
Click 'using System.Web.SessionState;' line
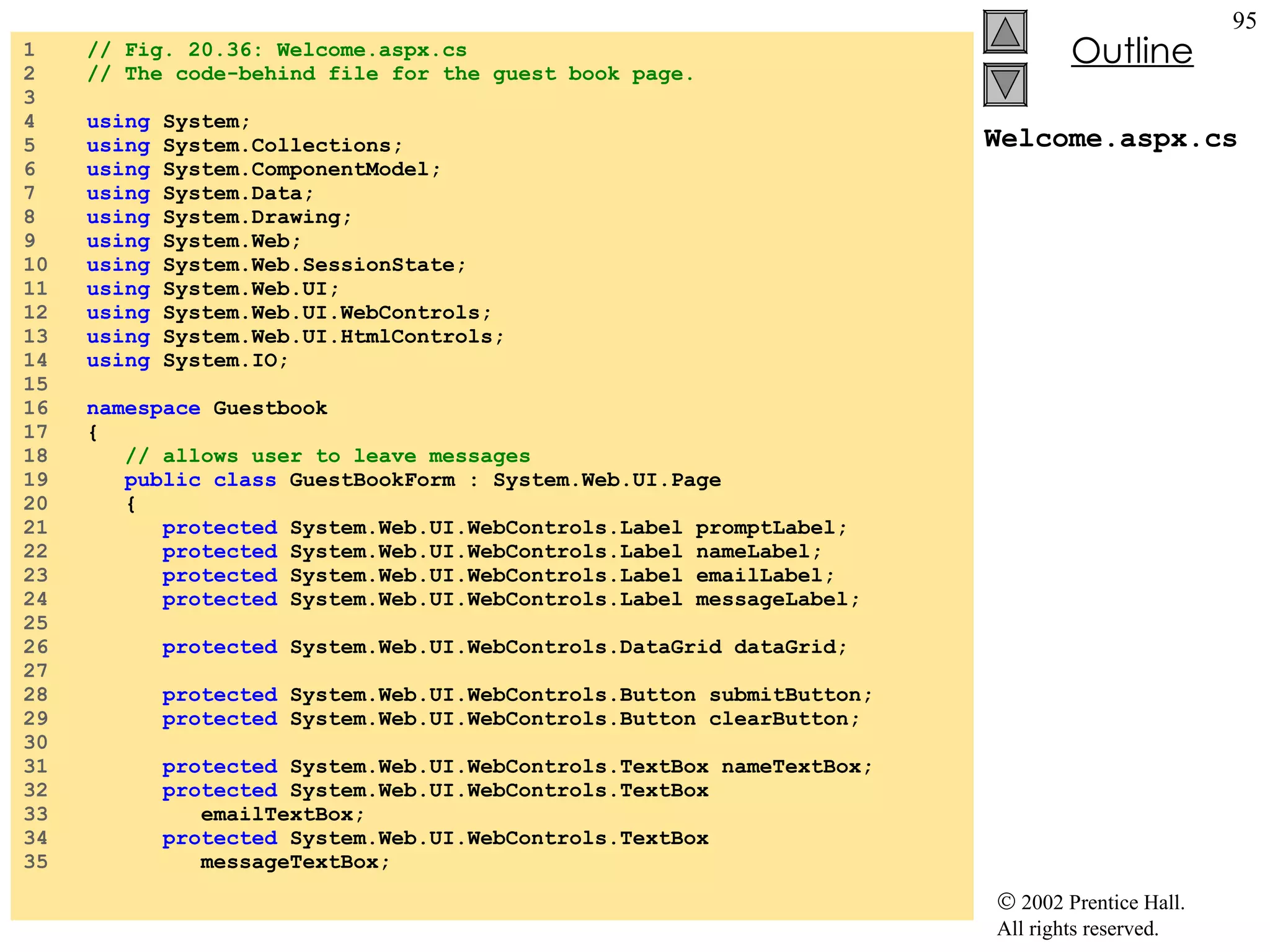coord(276,265)
